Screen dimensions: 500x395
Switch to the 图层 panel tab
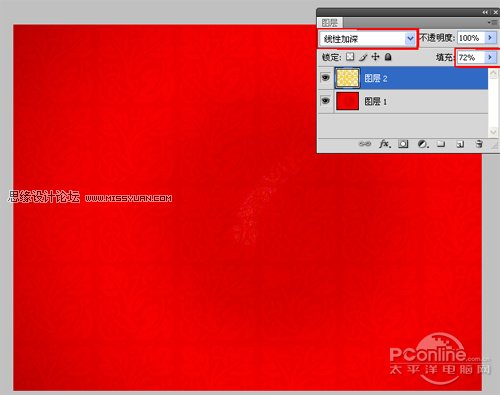pyautogui.click(x=330, y=23)
